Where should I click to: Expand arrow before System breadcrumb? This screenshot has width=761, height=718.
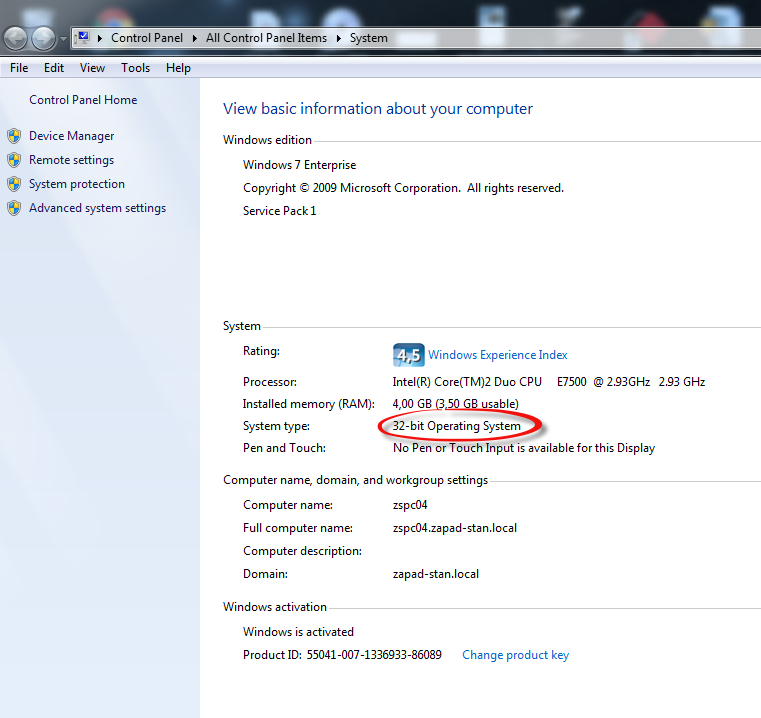tap(339, 38)
